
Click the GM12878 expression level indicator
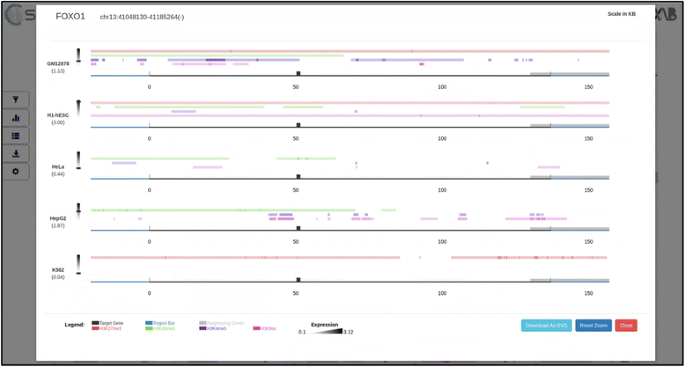79,55
